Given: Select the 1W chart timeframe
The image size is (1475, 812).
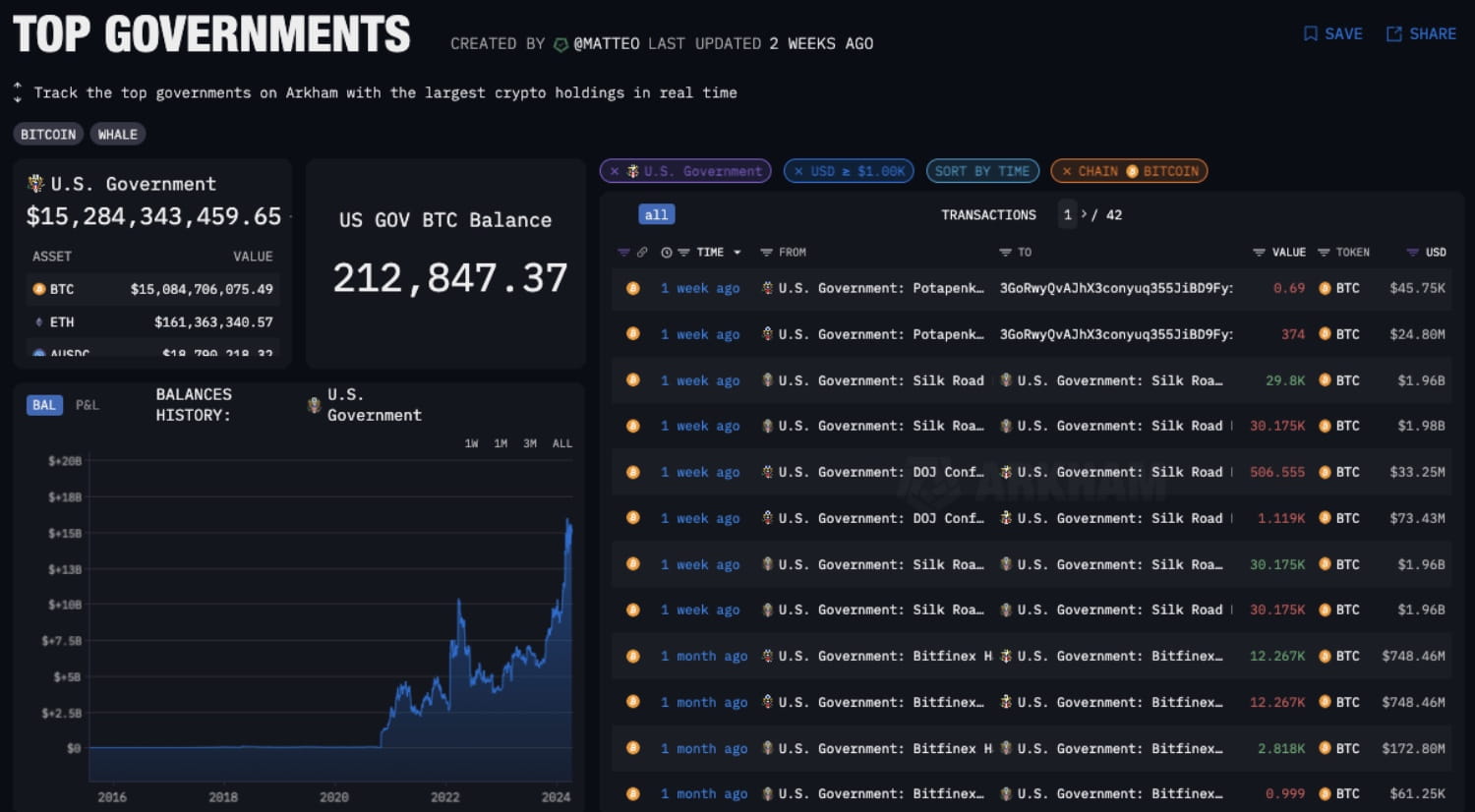Looking at the screenshot, I should point(471,443).
